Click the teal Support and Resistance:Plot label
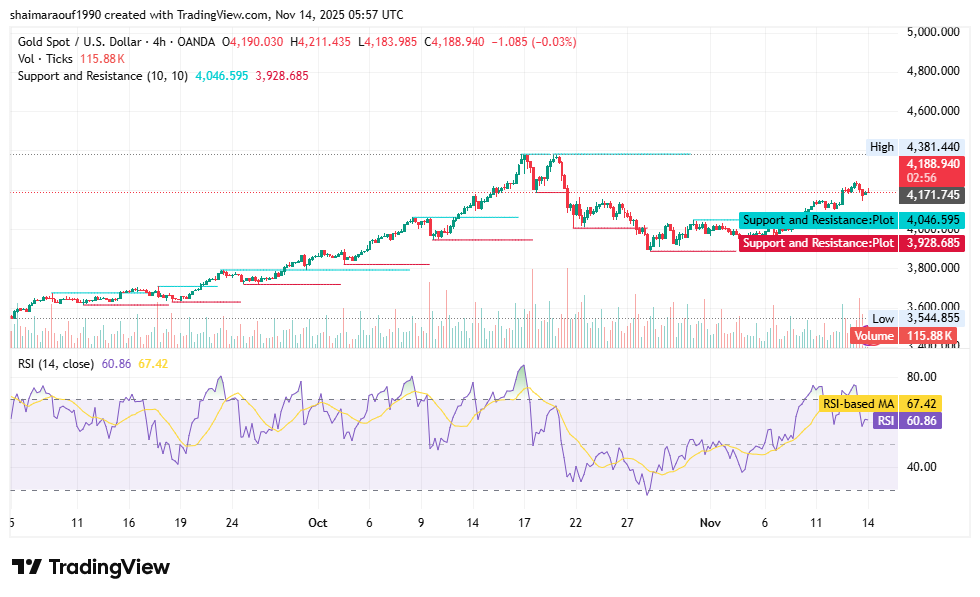 (818, 219)
